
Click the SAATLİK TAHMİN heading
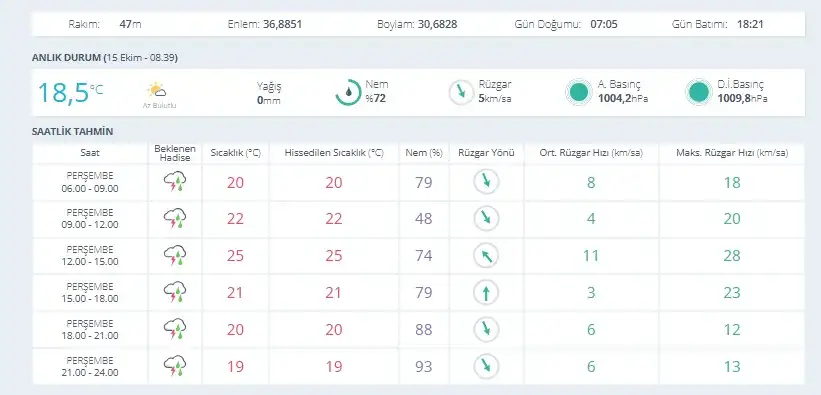pyautogui.click(x=72, y=131)
